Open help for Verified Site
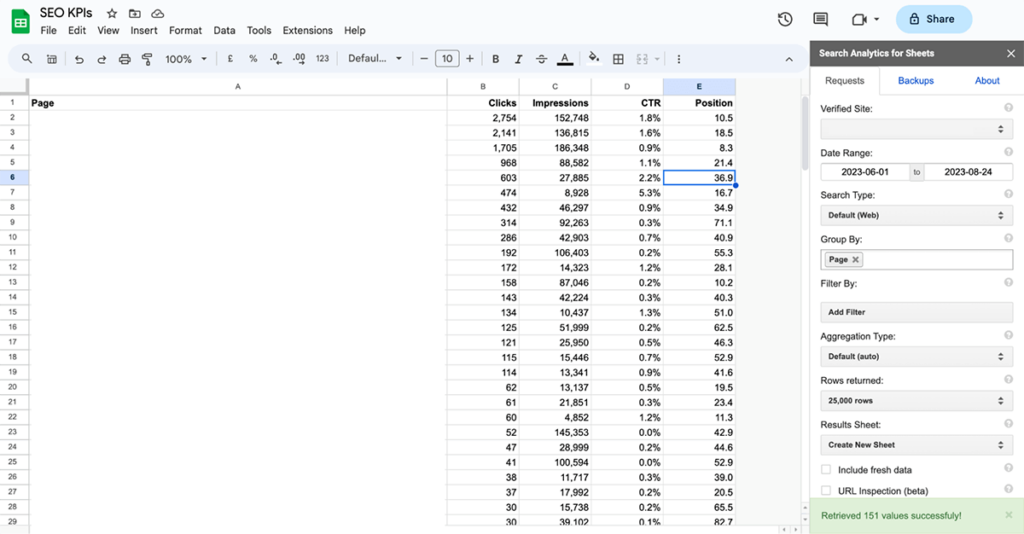Viewport: 1024px width, 534px height. coord(1008,108)
